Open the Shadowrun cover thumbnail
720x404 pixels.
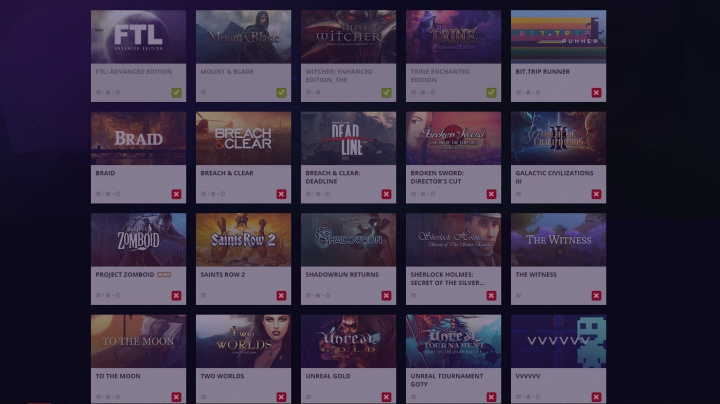point(349,240)
